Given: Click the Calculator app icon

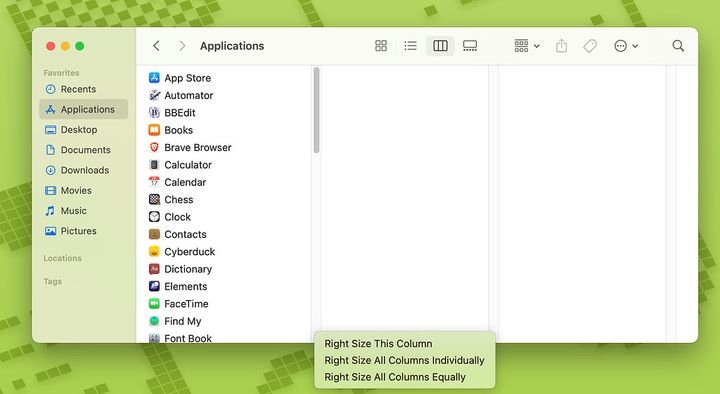Looking at the screenshot, I should [x=154, y=165].
